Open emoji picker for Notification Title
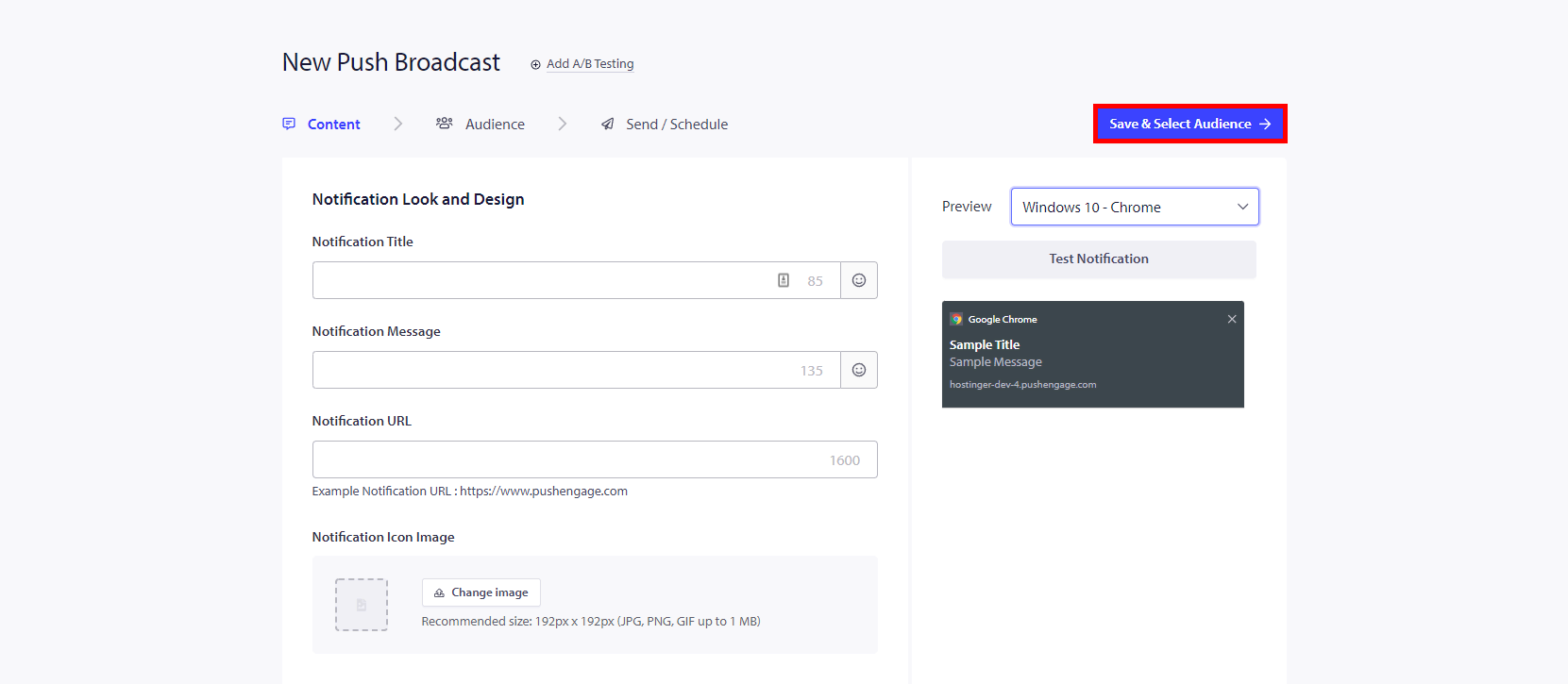Image resolution: width=1568 pixels, height=684 pixels. pos(858,280)
